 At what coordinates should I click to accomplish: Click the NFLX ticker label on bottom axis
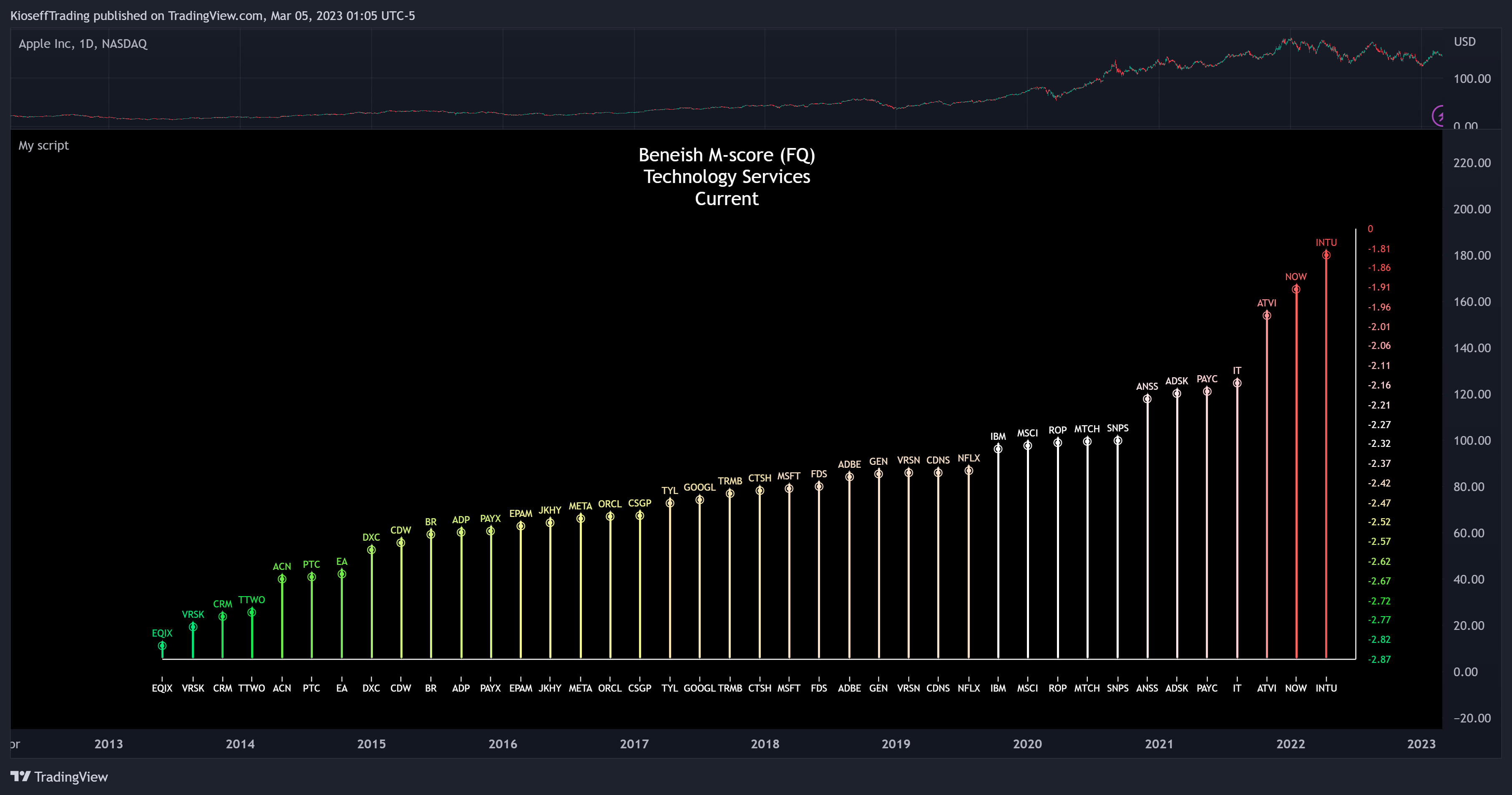[969, 688]
